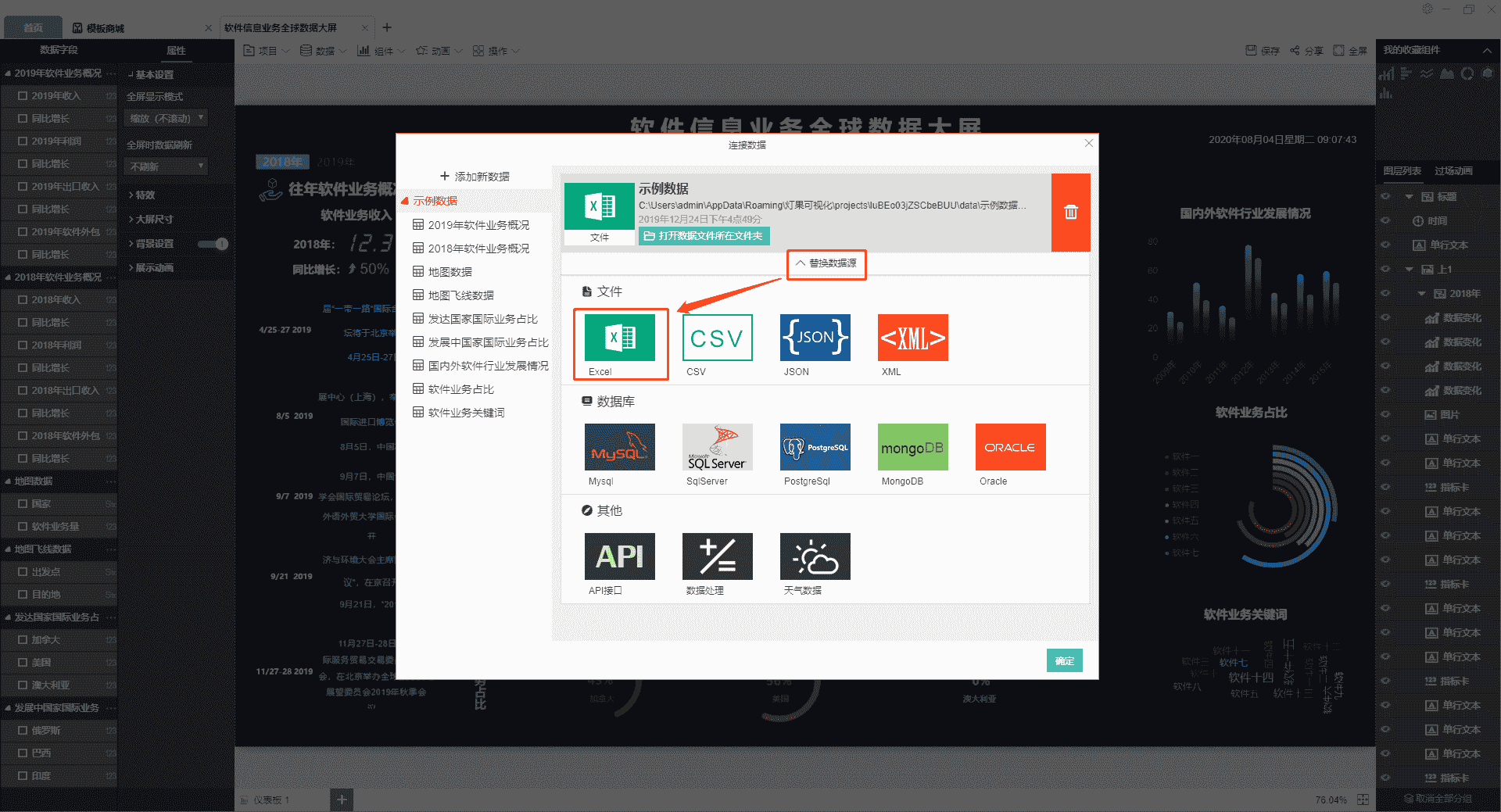Image resolution: width=1501 pixels, height=812 pixels.
Task: Switch to the 数据字段 tab
Action: [59, 50]
